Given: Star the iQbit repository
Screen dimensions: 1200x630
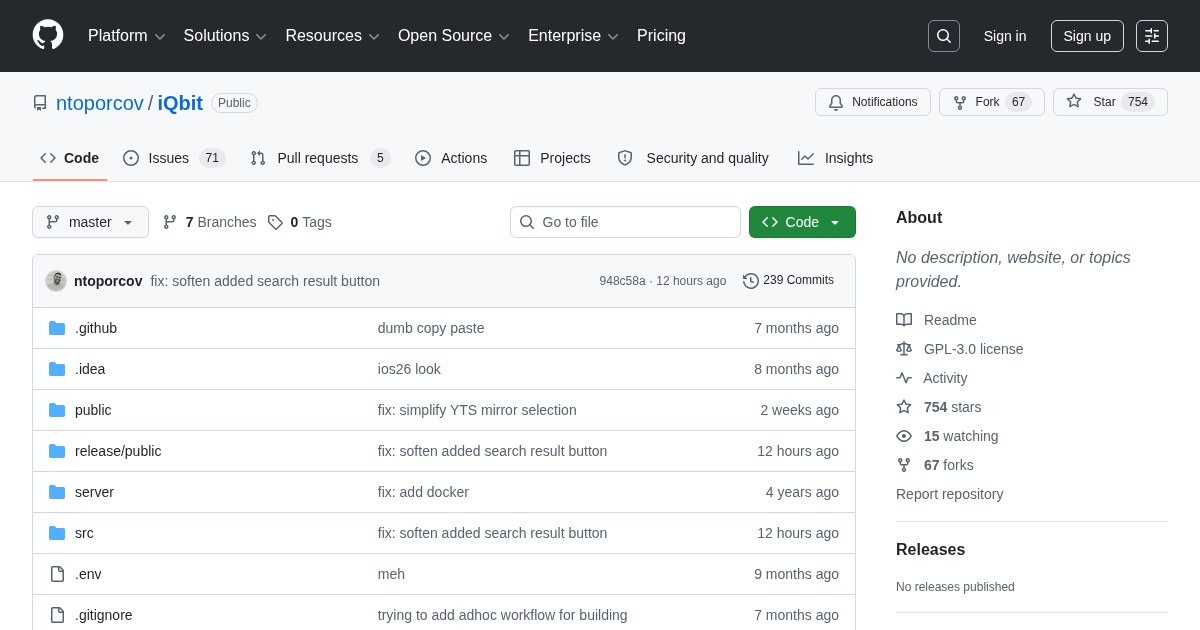Looking at the screenshot, I should [1110, 102].
